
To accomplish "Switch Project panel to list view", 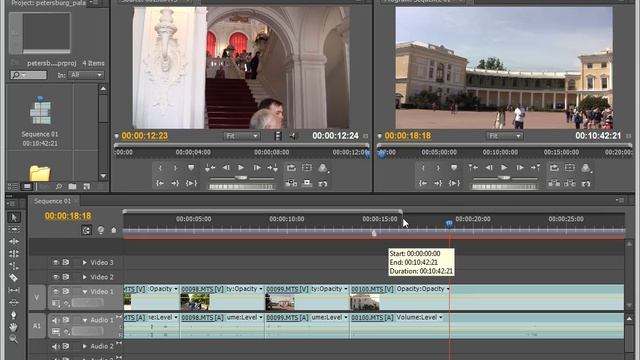I will (x=13, y=187).
